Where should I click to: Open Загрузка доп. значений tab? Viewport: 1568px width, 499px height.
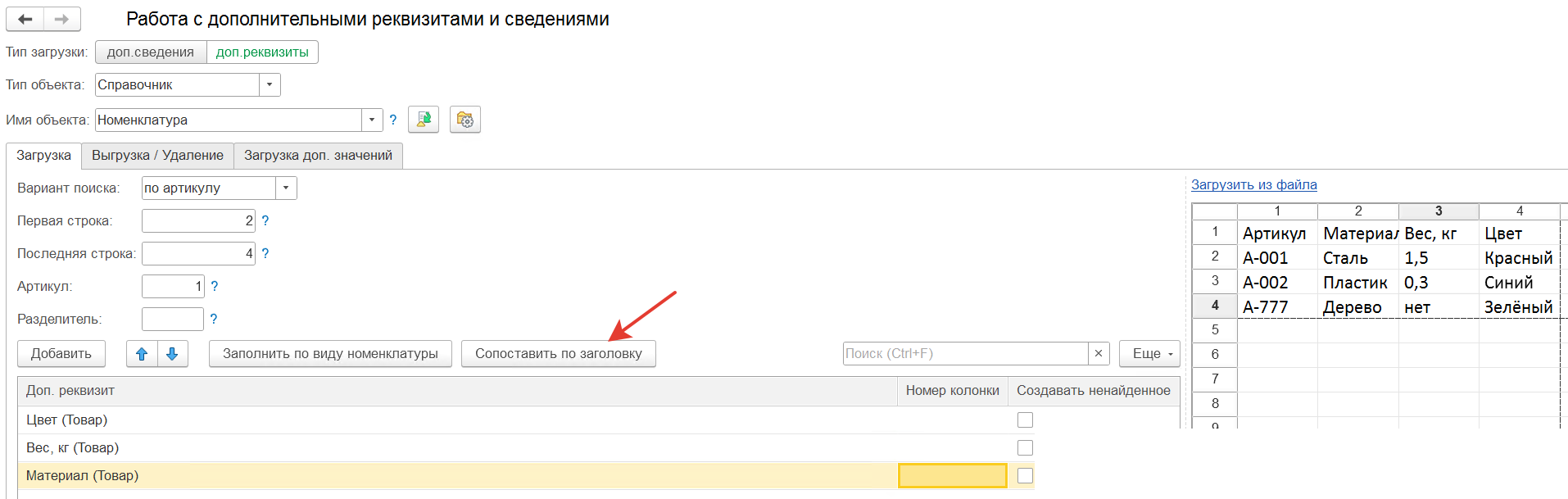[x=318, y=156]
